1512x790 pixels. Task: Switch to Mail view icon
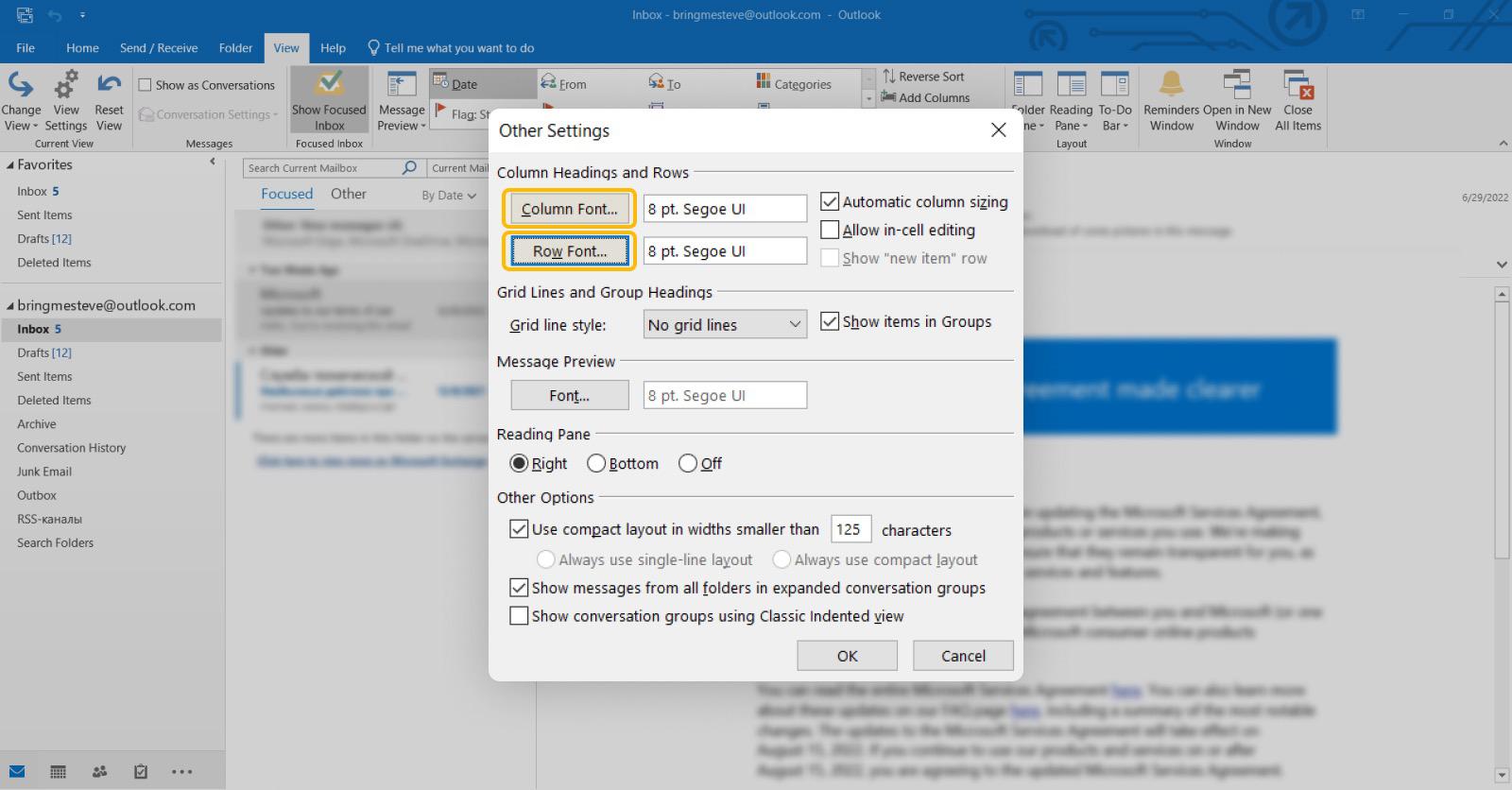coord(17,771)
